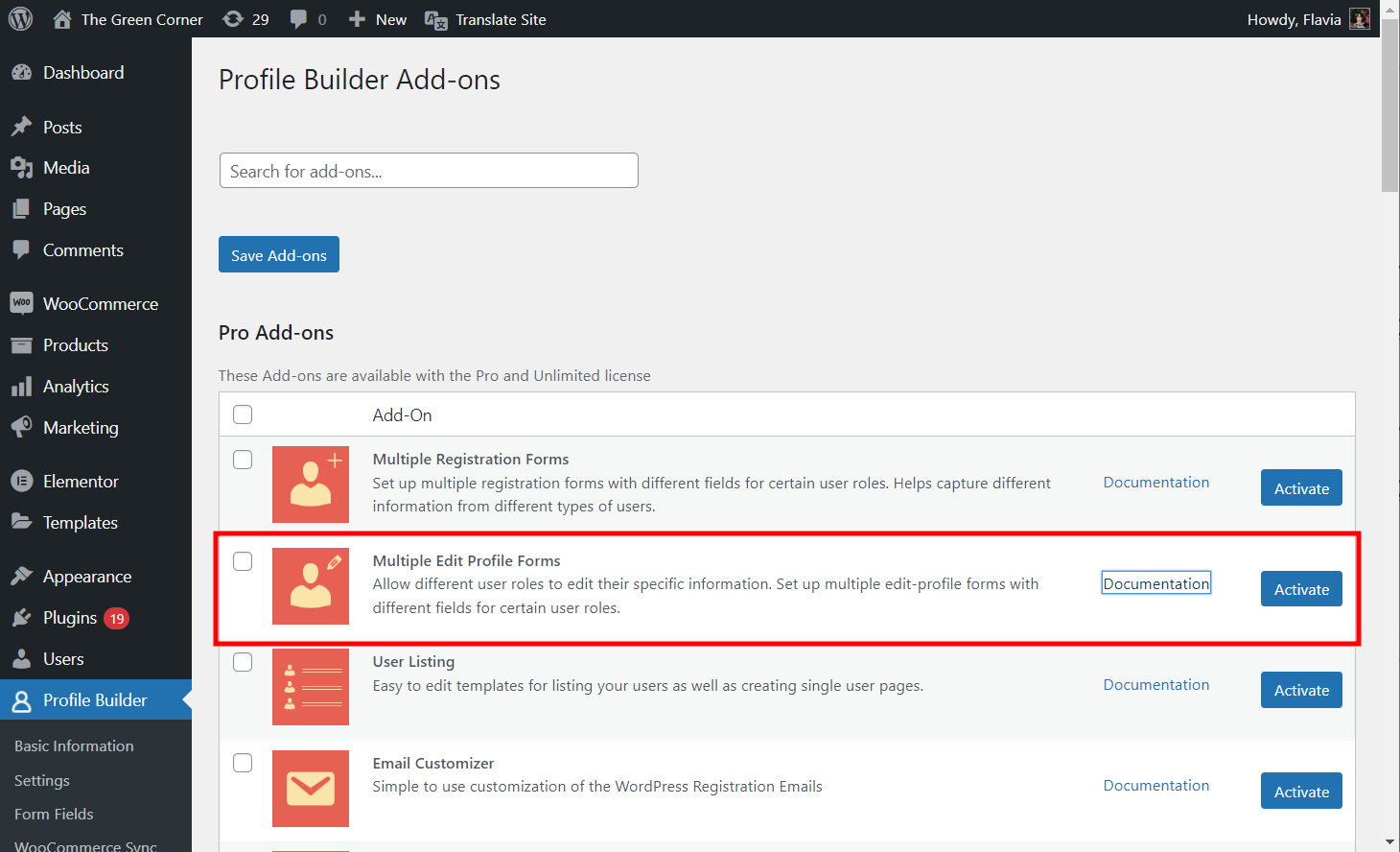Open Form Fields submenu item

pyautogui.click(x=54, y=814)
